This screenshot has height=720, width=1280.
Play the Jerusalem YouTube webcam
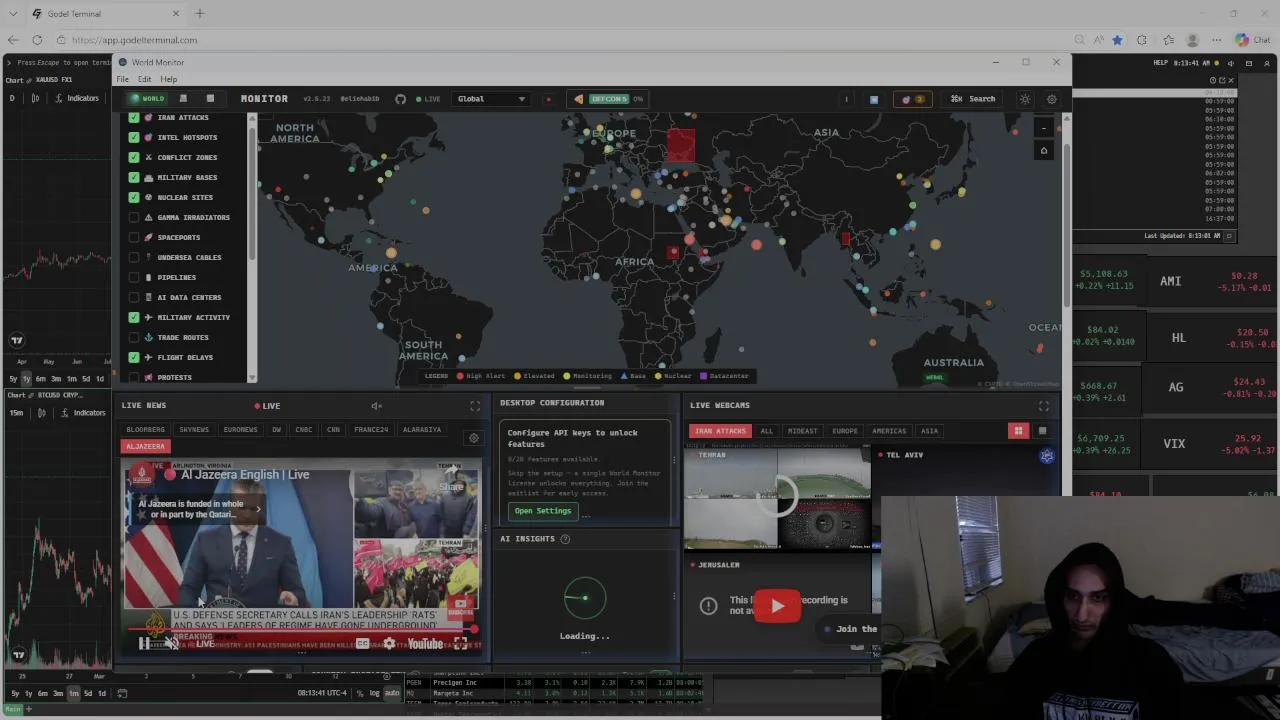777,606
